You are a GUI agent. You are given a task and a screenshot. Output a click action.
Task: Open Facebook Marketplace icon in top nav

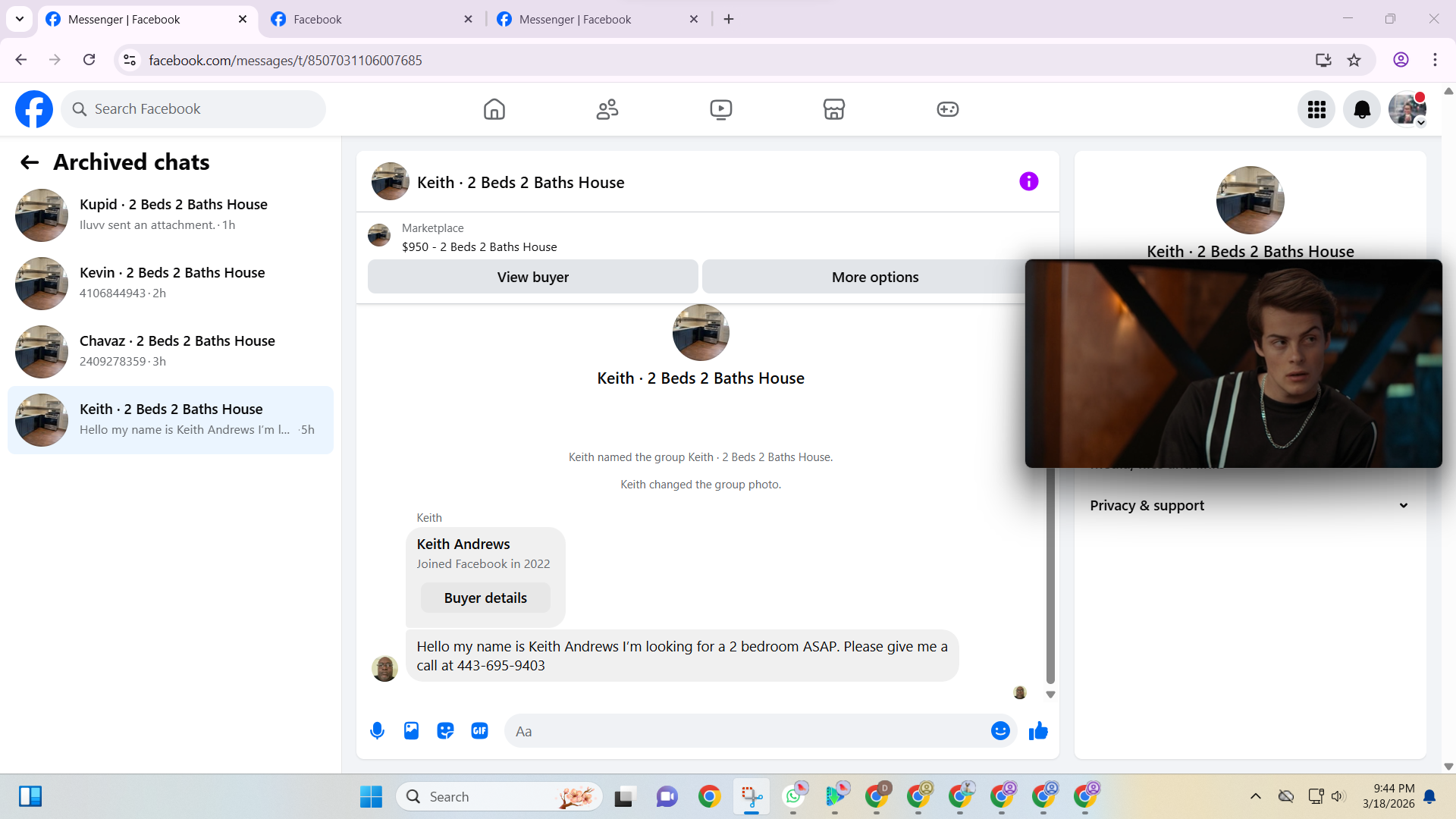833,109
